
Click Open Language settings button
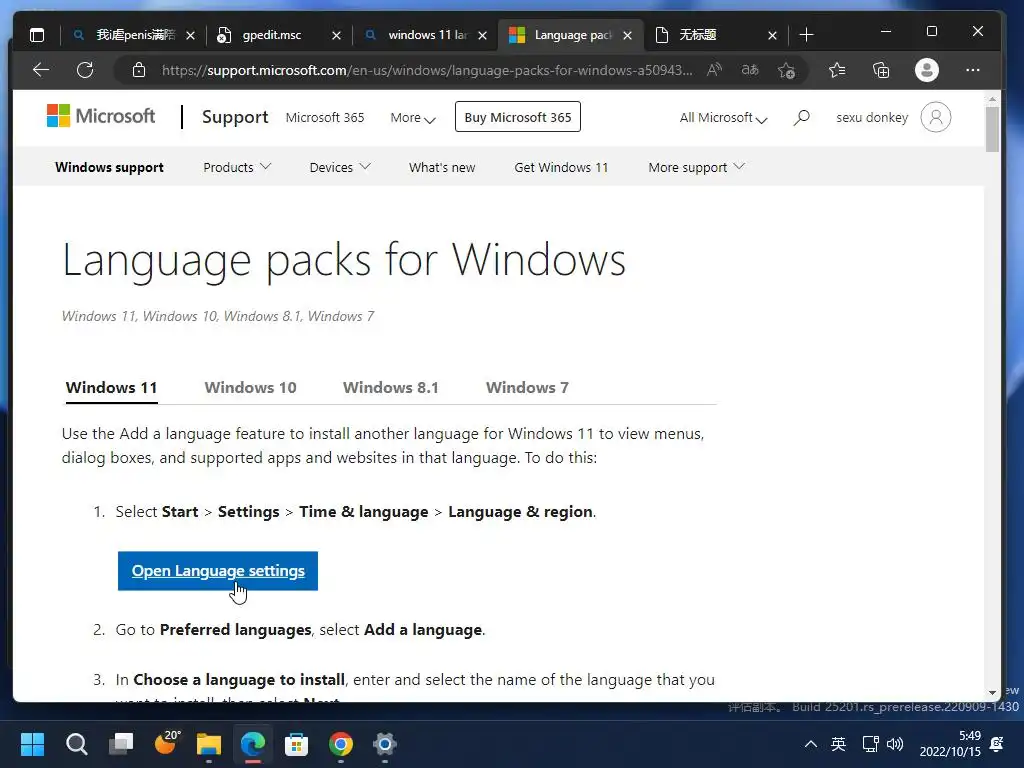click(217, 571)
